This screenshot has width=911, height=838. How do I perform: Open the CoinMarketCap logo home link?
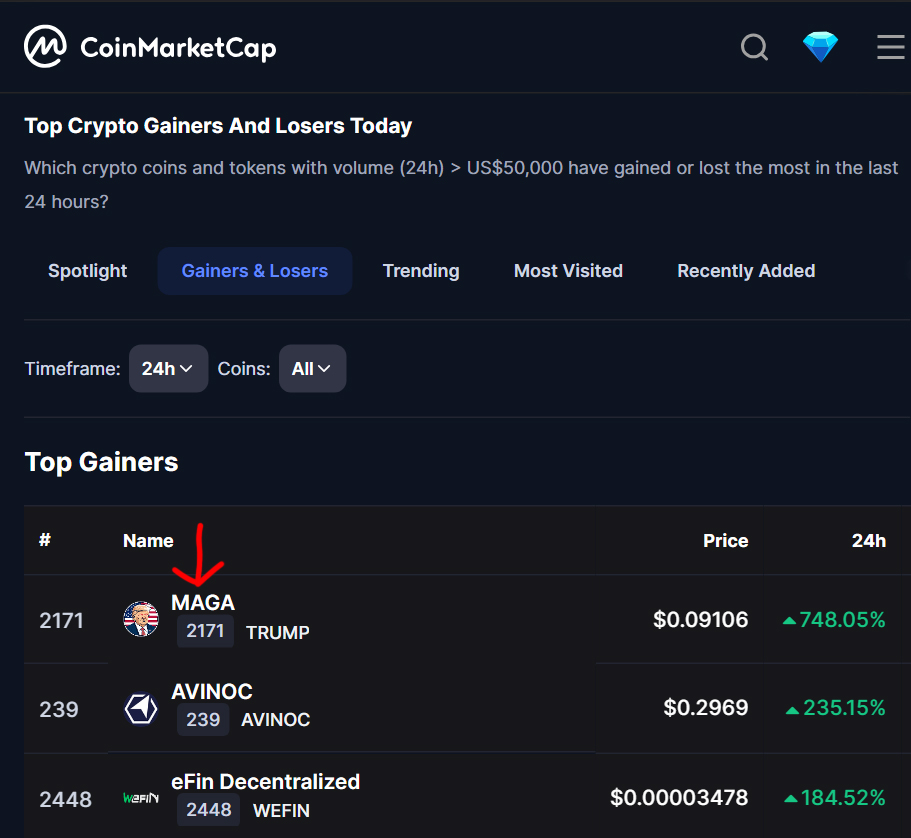tap(150, 47)
